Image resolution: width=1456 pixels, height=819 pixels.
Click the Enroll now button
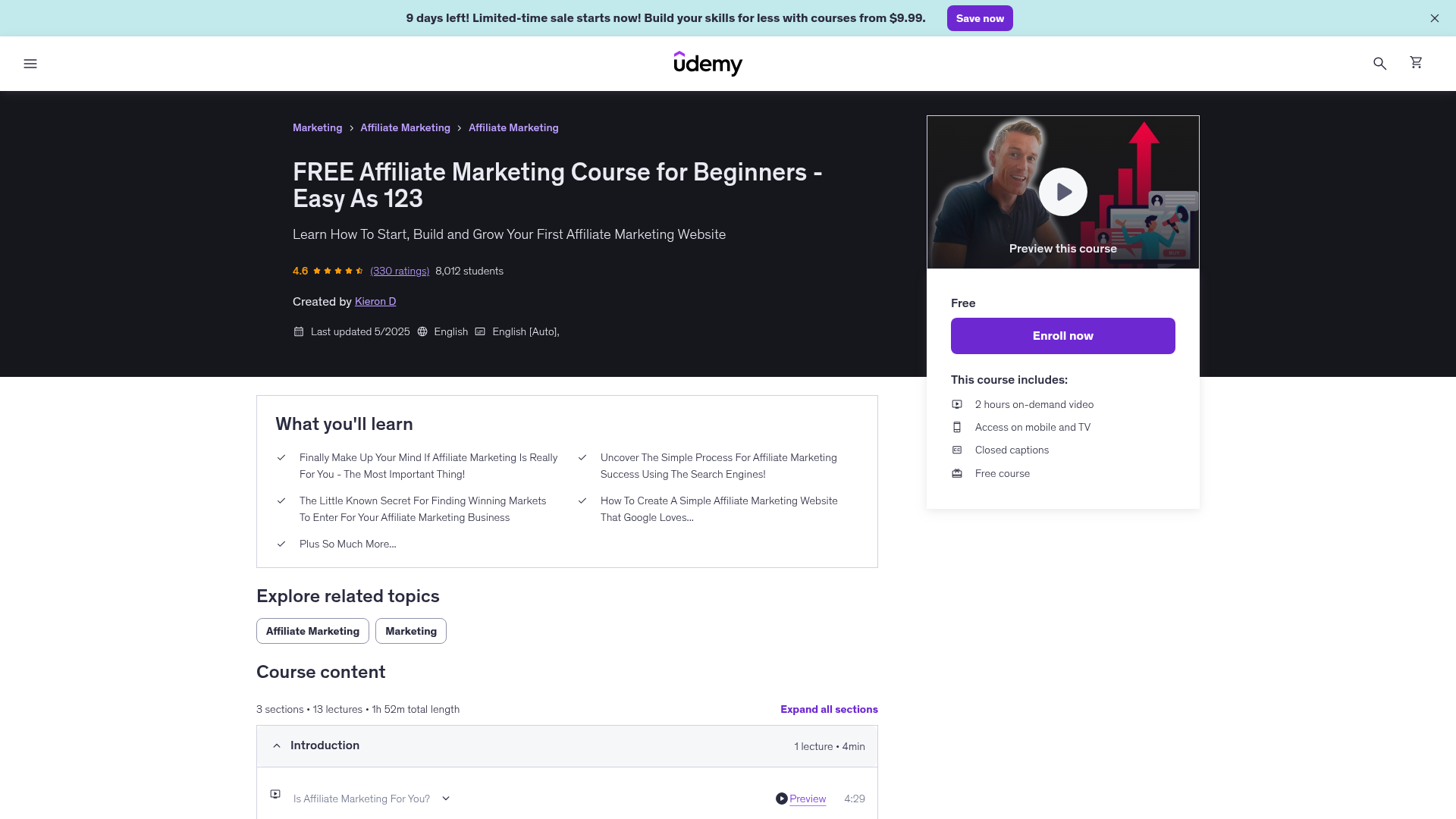pos(1062,336)
